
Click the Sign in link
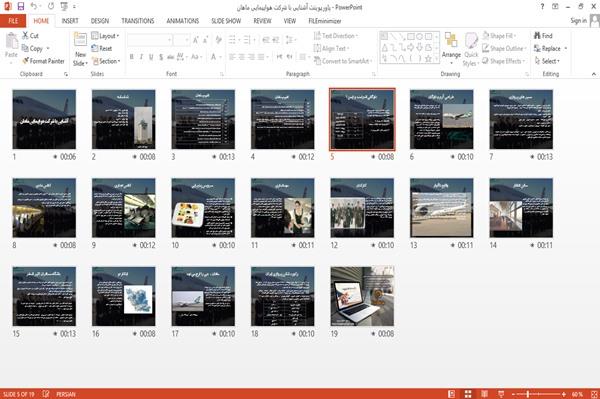578,21
